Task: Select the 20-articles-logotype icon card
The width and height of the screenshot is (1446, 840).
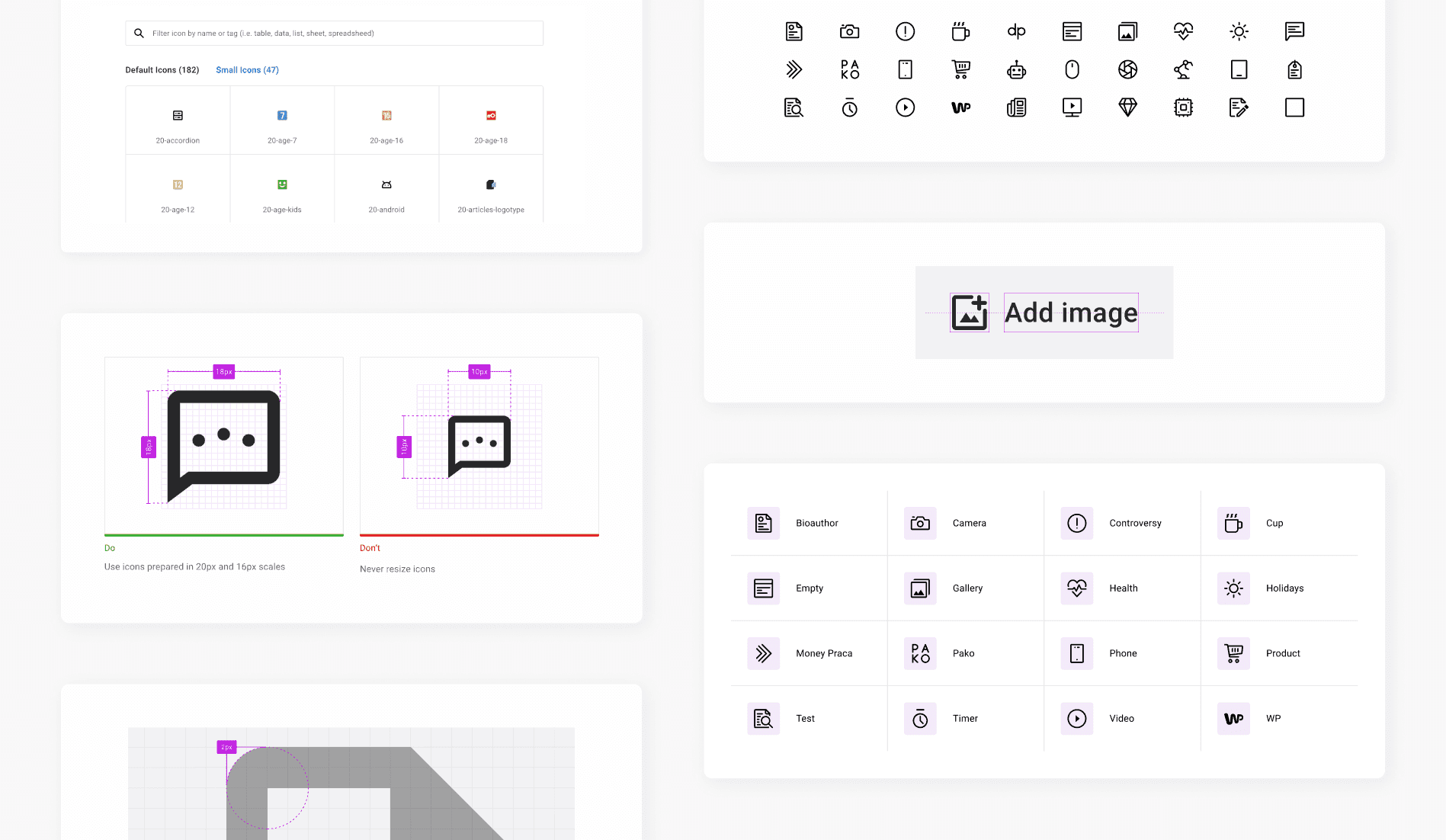Action: point(491,189)
